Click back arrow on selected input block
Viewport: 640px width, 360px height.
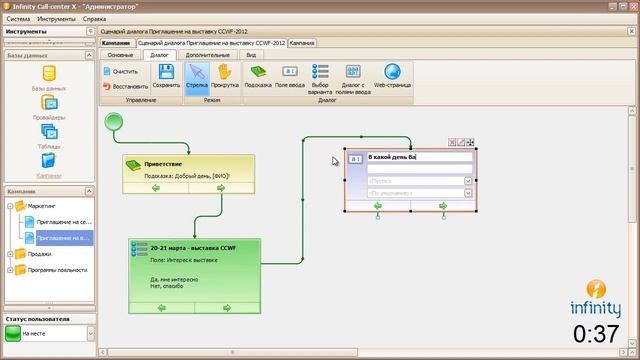tap(378, 206)
